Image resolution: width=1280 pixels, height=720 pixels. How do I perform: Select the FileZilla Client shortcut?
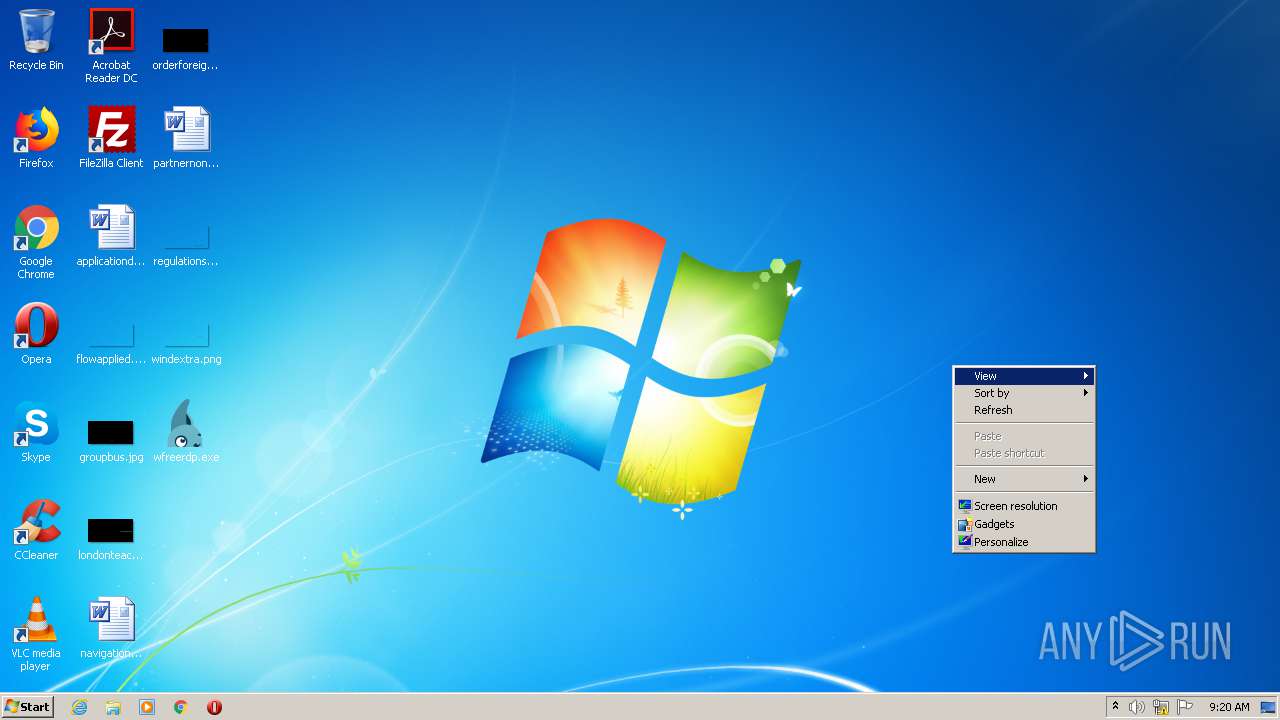pos(111,138)
